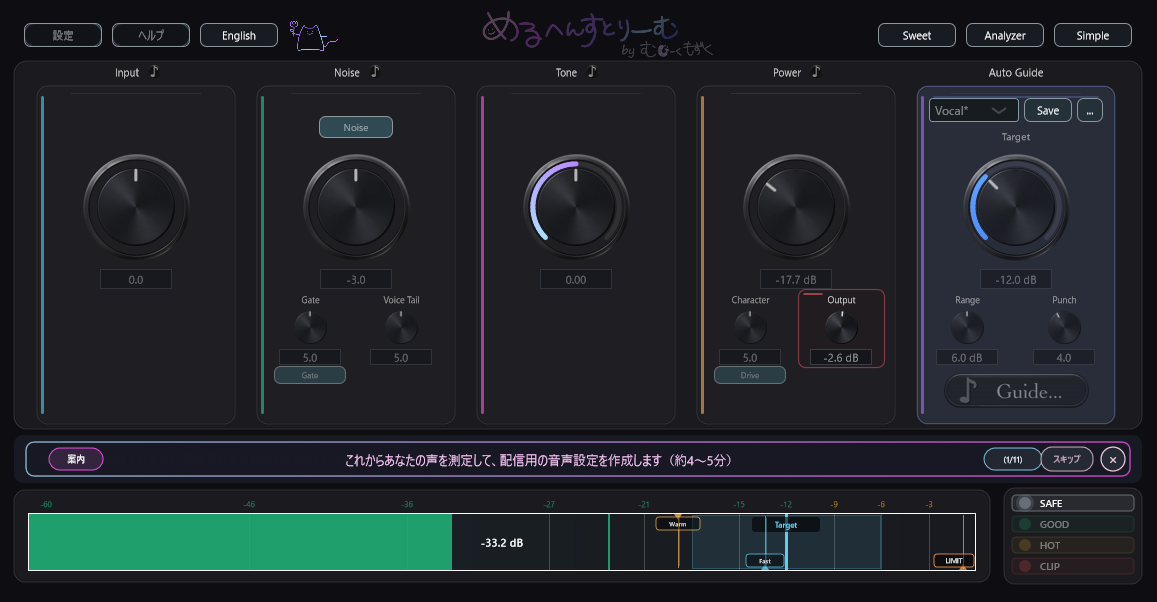Select the GOOD level indicator
This screenshot has height=602, width=1157.
pos(1073,525)
